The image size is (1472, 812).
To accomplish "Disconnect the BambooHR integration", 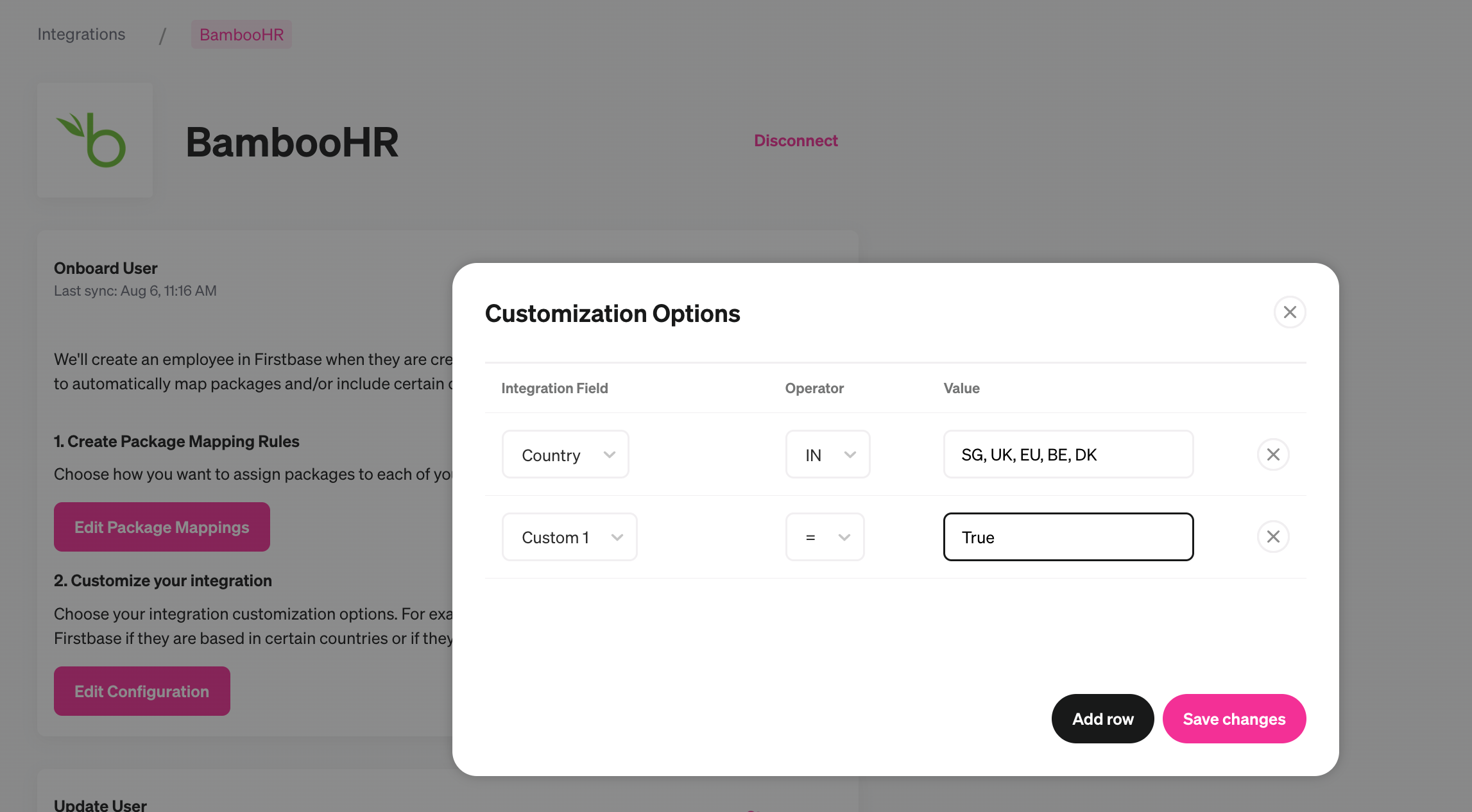I will point(796,140).
